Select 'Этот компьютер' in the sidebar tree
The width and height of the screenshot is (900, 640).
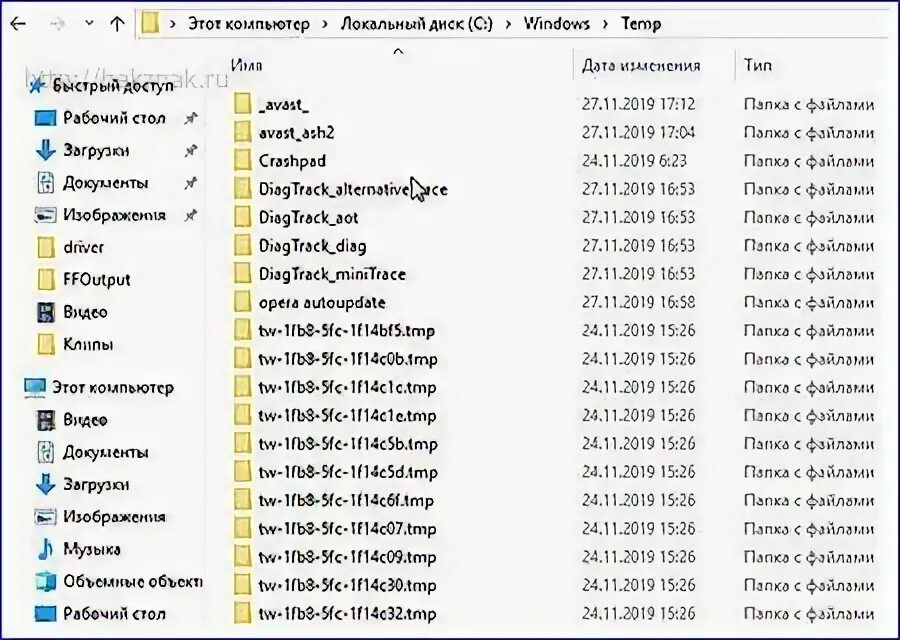pyautogui.click(x=112, y=387)
